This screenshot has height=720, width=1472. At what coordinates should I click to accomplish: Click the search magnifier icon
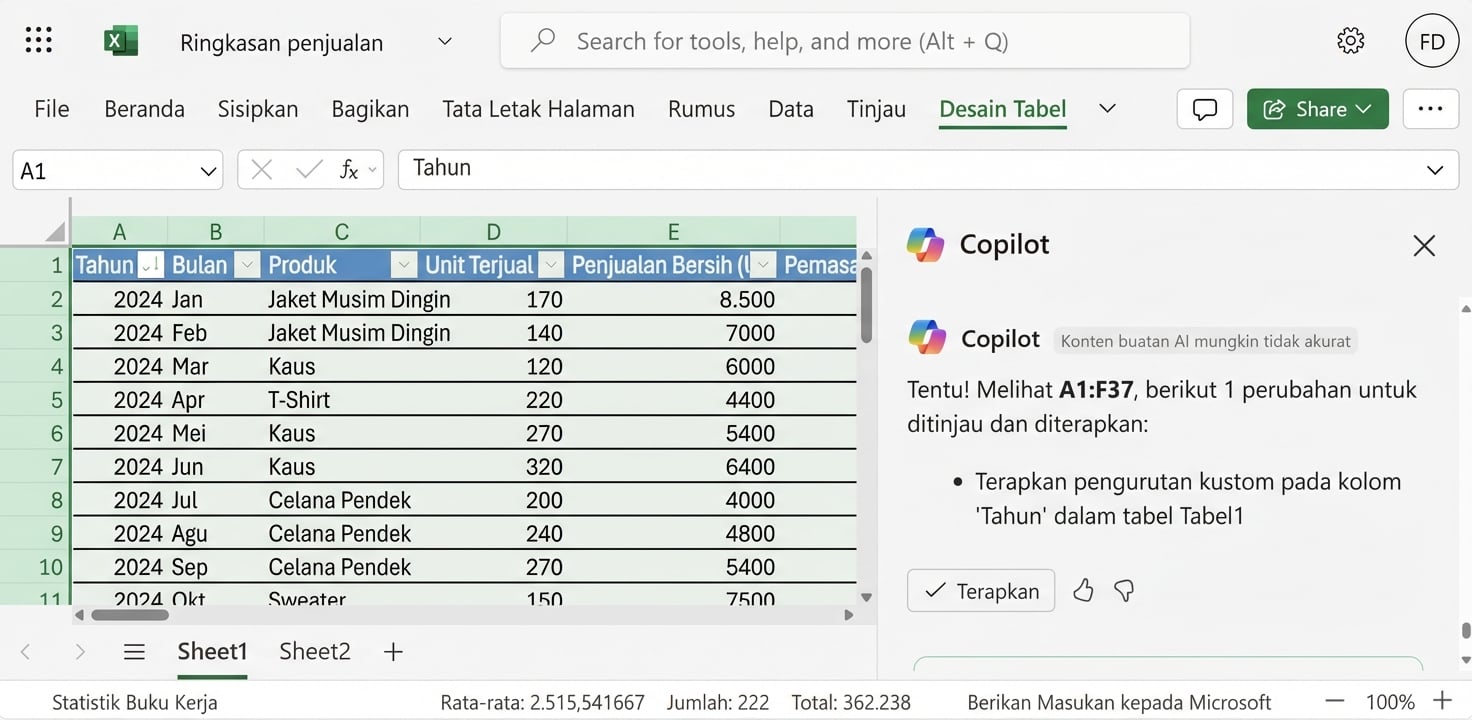[x=541, y=40]
